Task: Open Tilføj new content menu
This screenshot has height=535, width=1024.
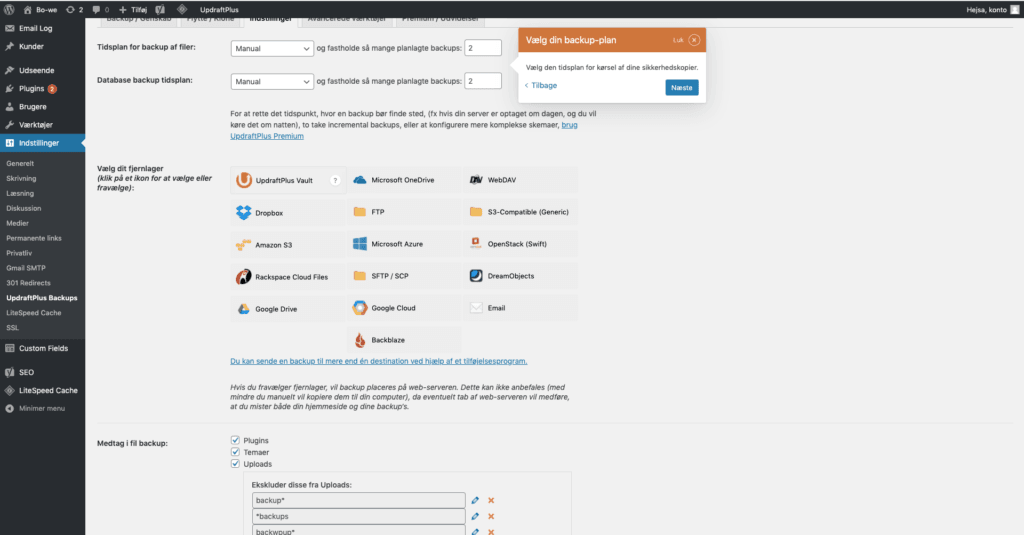Action: point(133,9)
